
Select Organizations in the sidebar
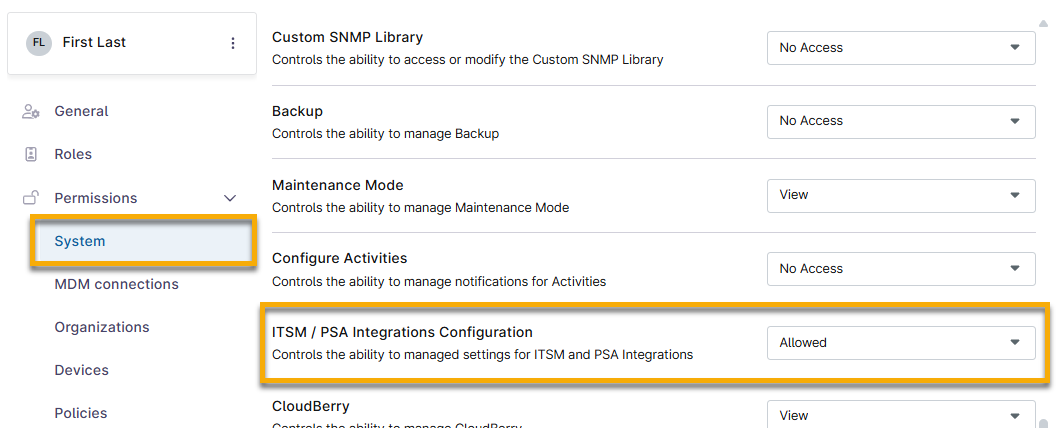102,327
